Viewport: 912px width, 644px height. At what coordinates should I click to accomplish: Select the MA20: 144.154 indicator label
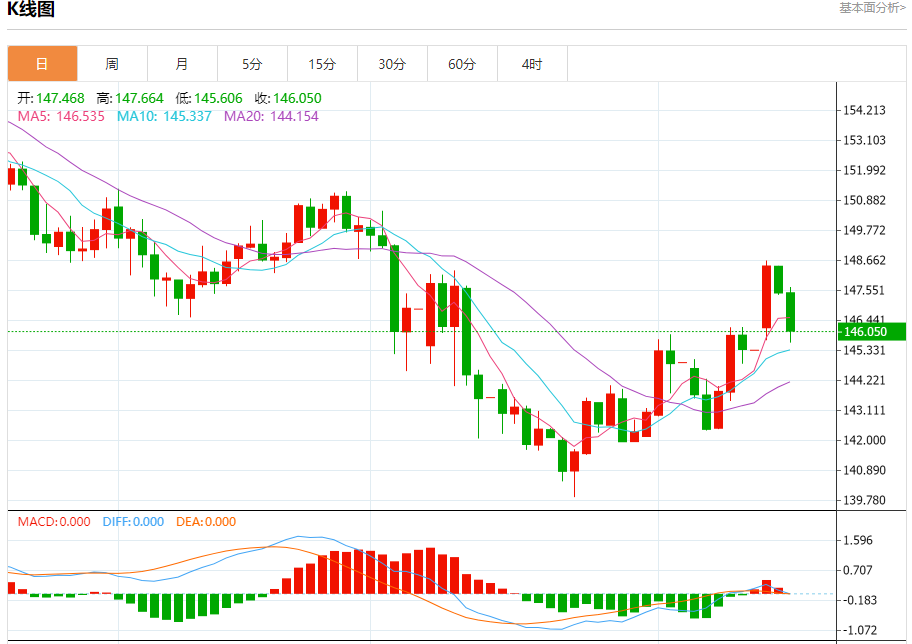[271, 116]
